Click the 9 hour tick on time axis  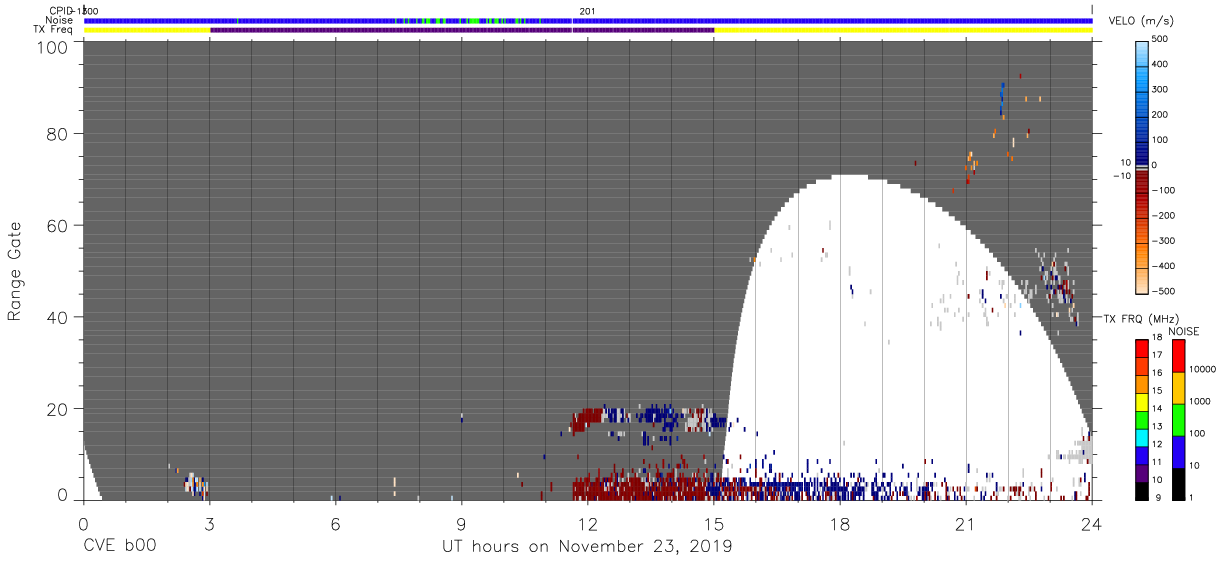pyautogui.click(x=461, y=523)
